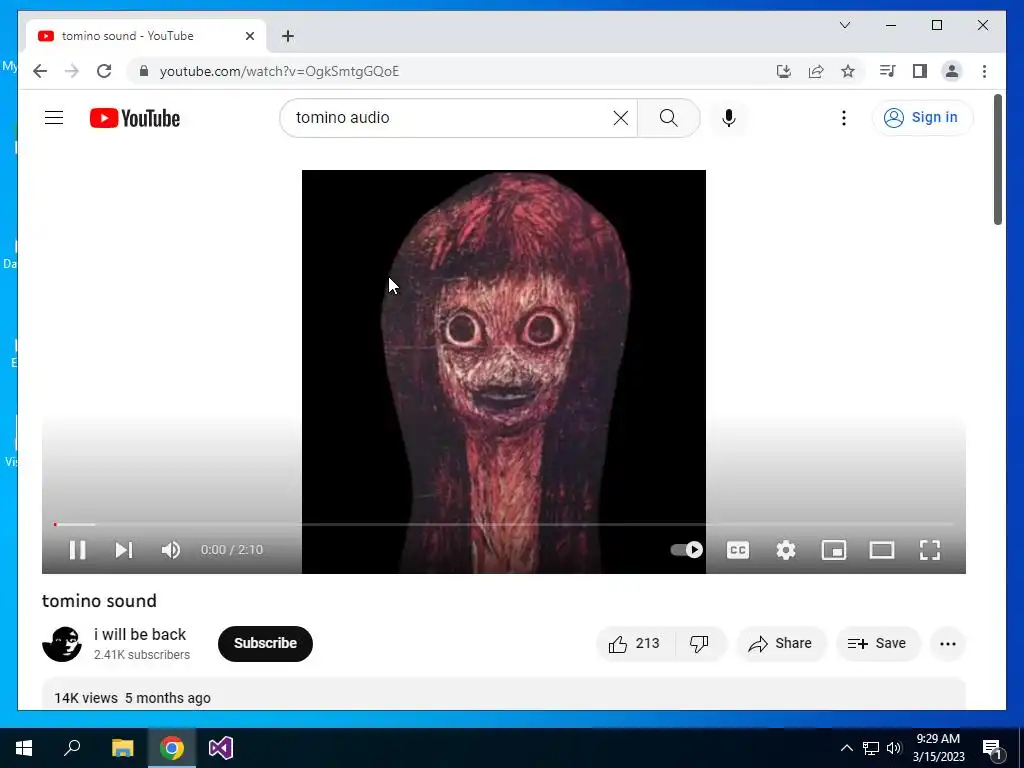1024x768 pixels.
Task: Subscribe to 'i will be back'
Action: tap(265, 643)
